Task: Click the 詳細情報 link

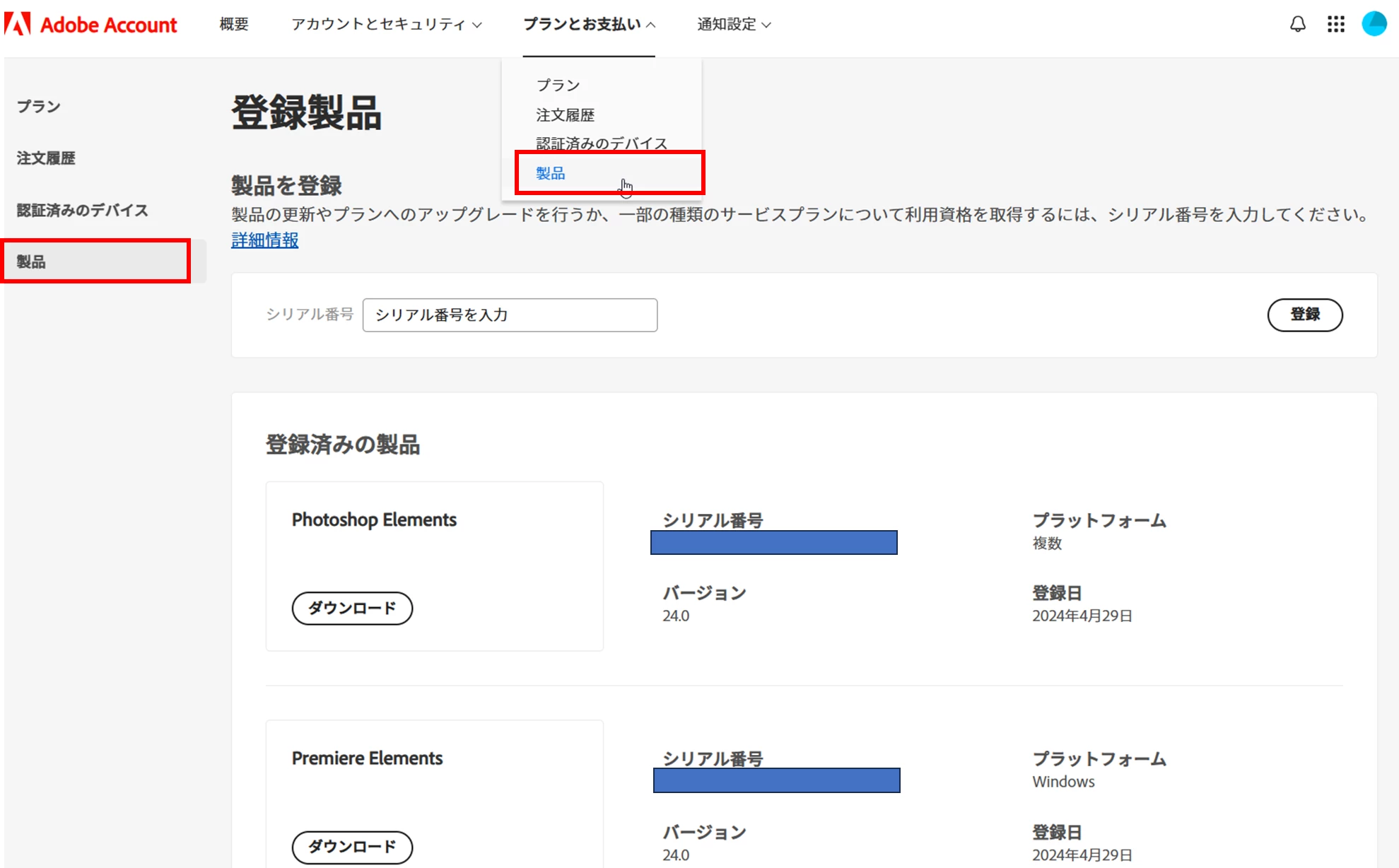Action: tap(264, 240)
